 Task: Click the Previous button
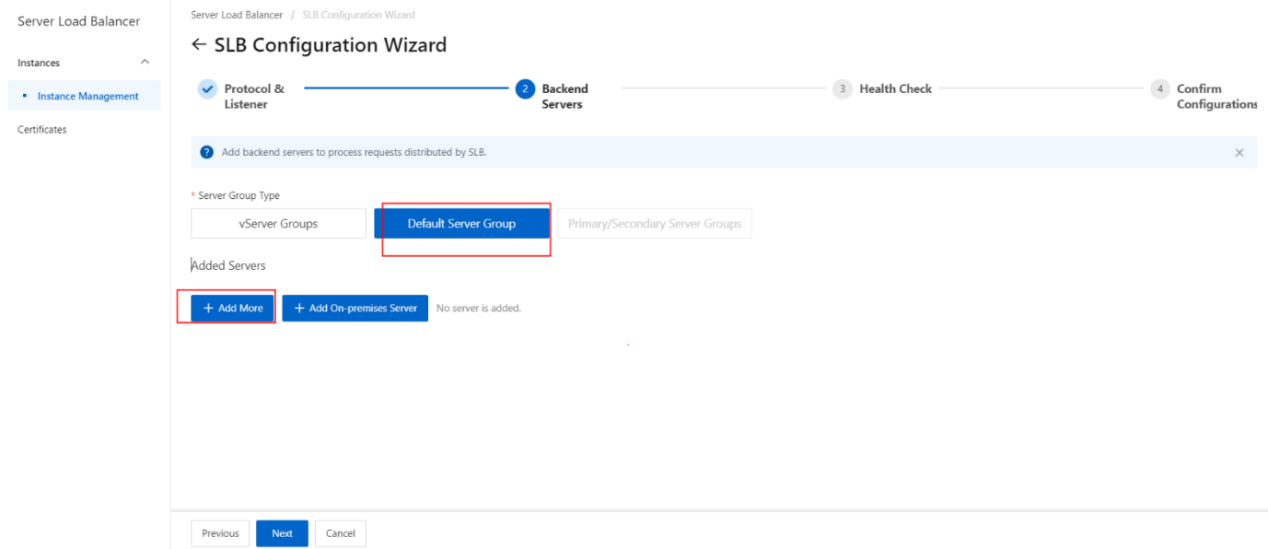coord(220,533)
